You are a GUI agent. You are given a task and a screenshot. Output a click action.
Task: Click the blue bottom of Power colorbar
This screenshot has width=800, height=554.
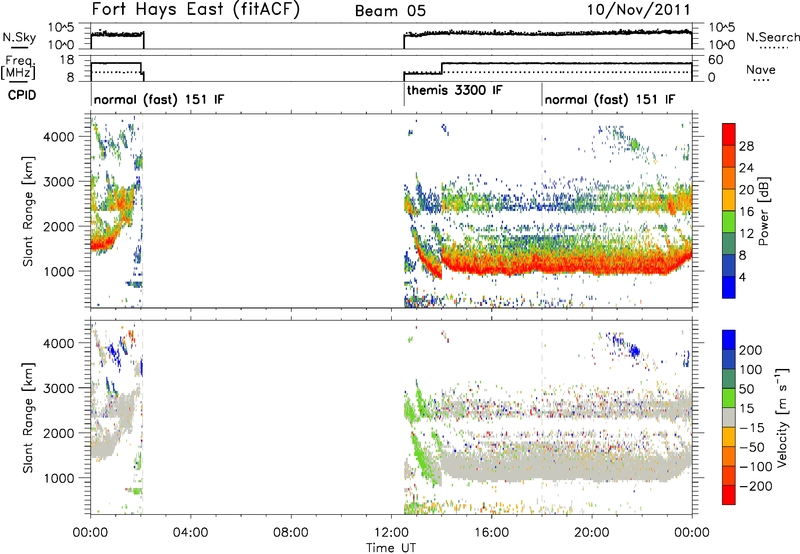coord(729,287)
